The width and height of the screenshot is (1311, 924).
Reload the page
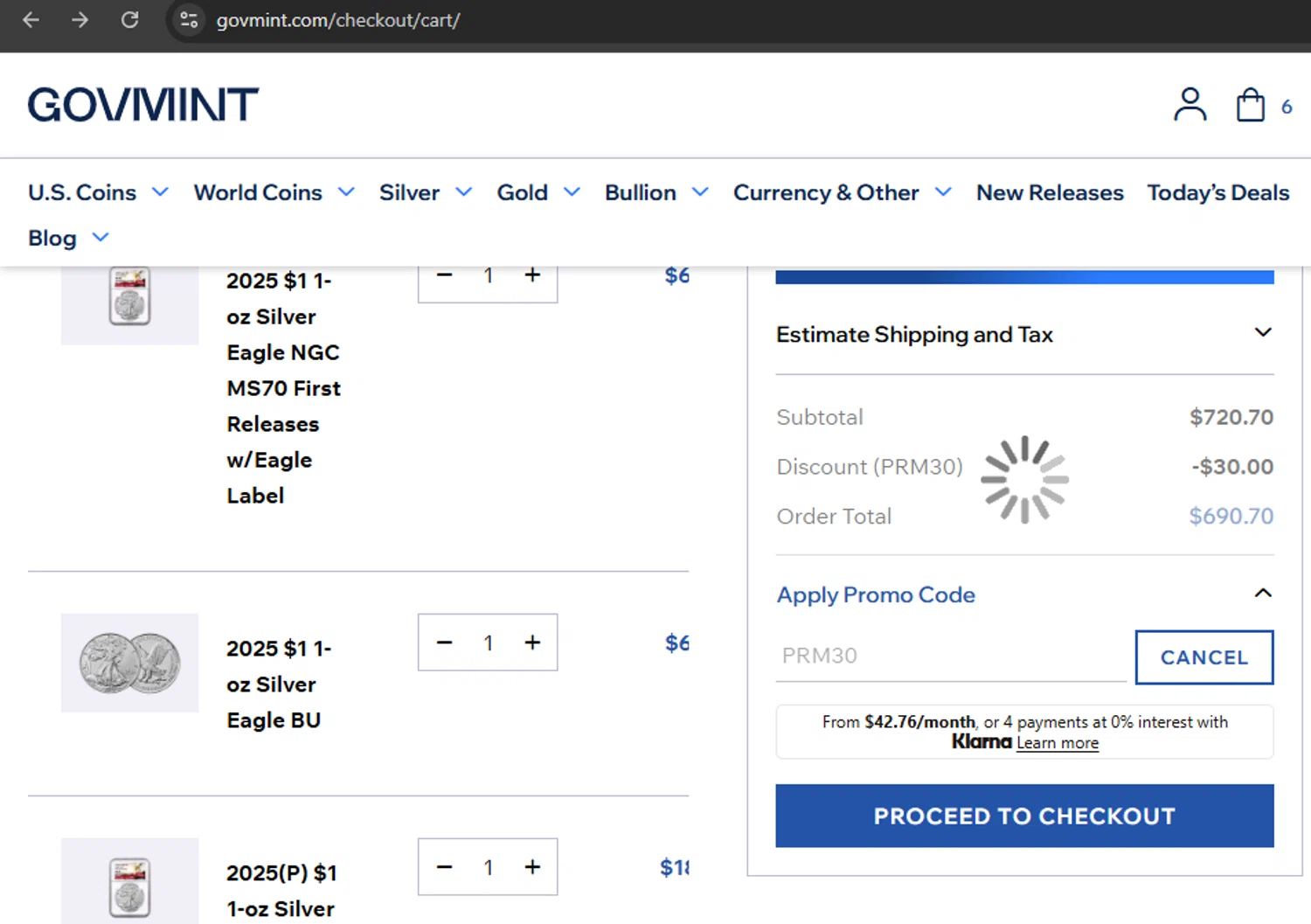coord(129,20)
